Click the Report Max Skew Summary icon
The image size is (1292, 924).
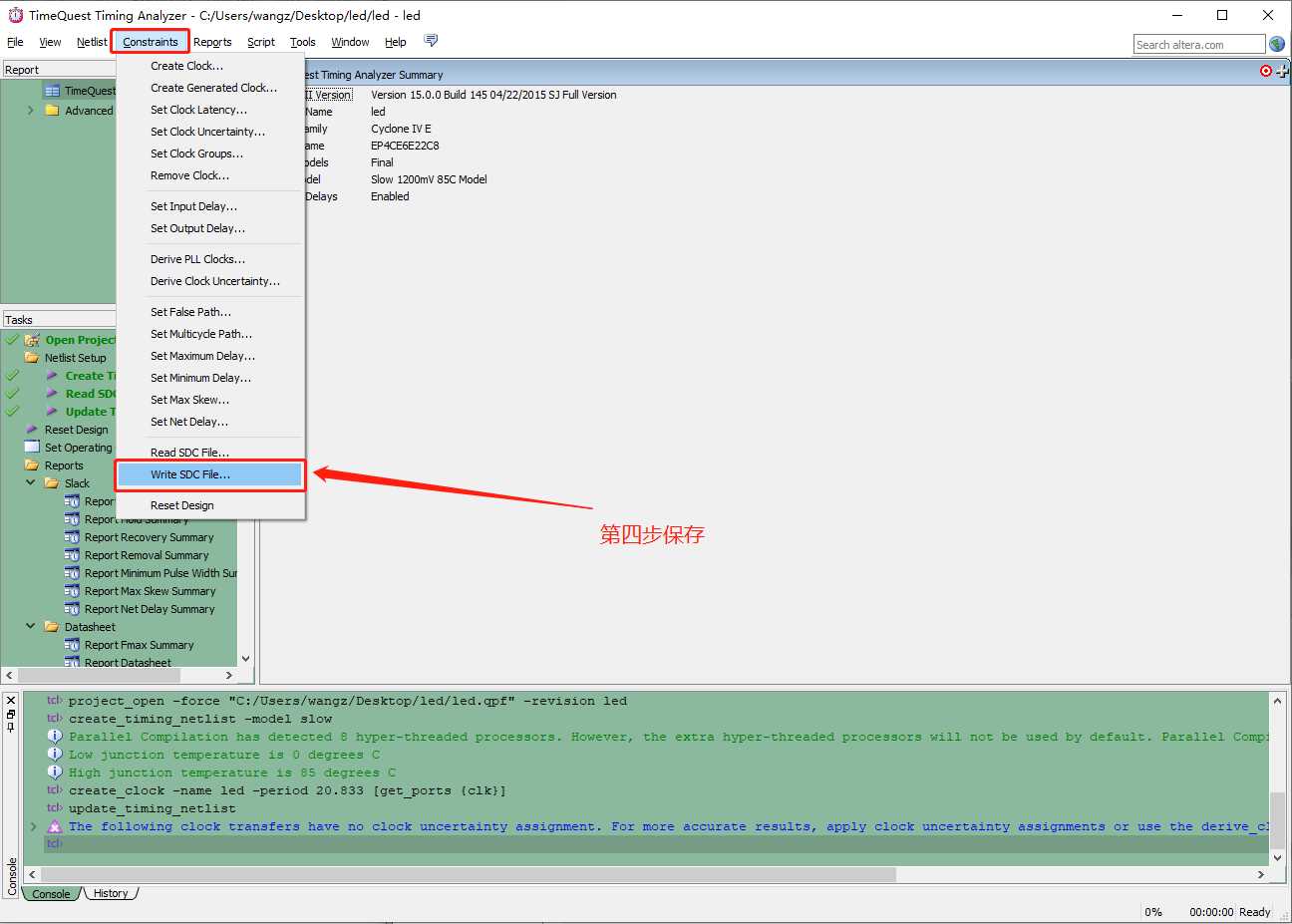click(72, 591)
